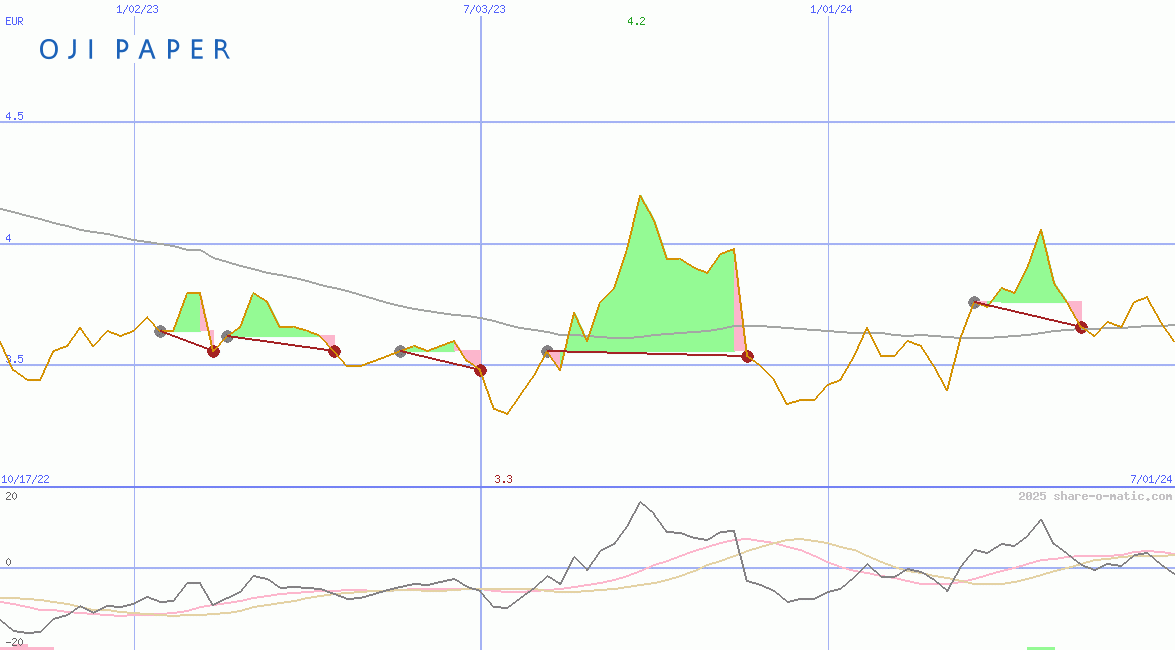1175x650 pixels.
Task: Click the 10/17/22 start date label
Action: [26, 480]
